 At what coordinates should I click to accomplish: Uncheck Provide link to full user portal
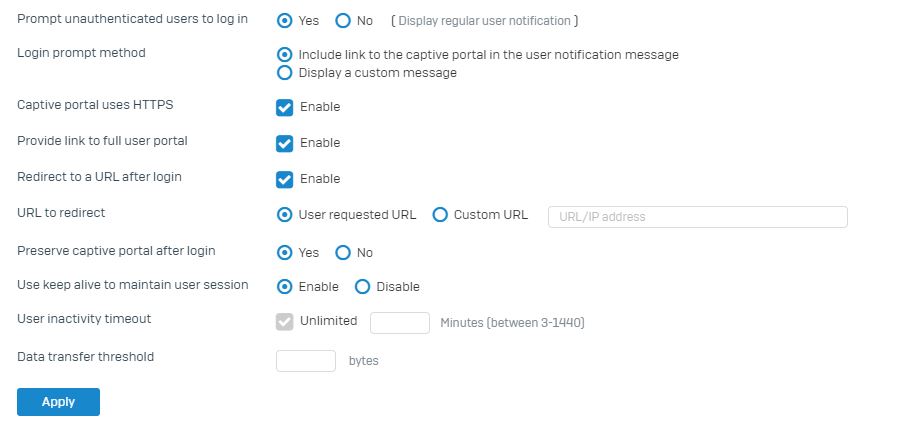click(285, 143)
